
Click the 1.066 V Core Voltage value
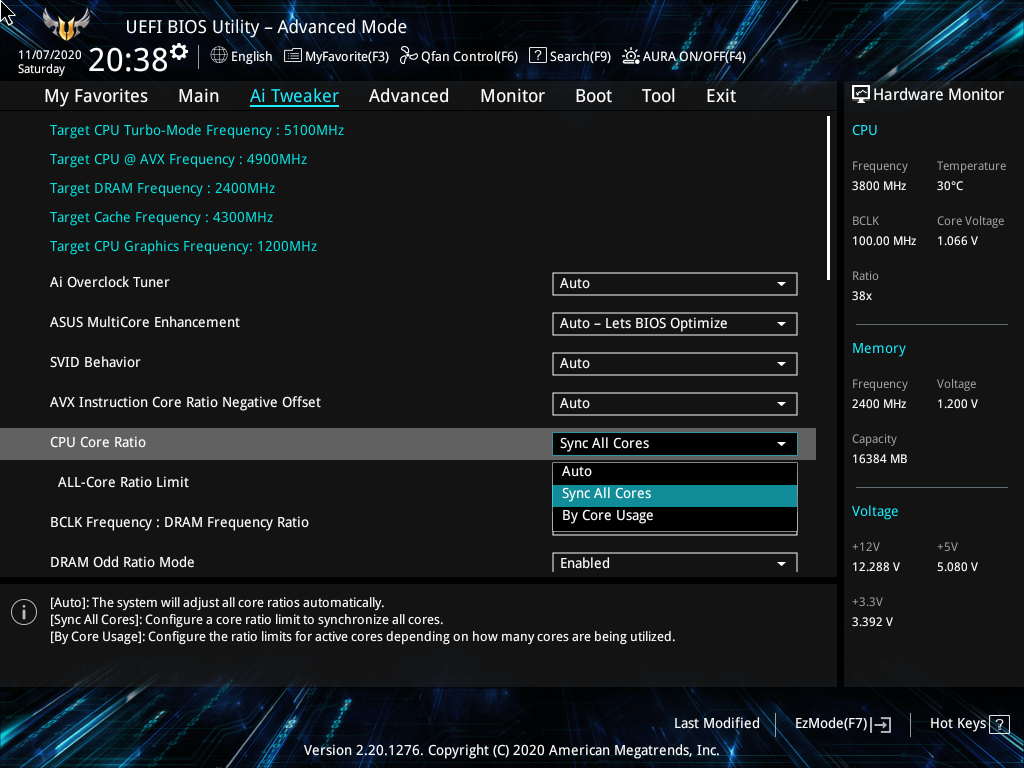click(x=957, y=241)
